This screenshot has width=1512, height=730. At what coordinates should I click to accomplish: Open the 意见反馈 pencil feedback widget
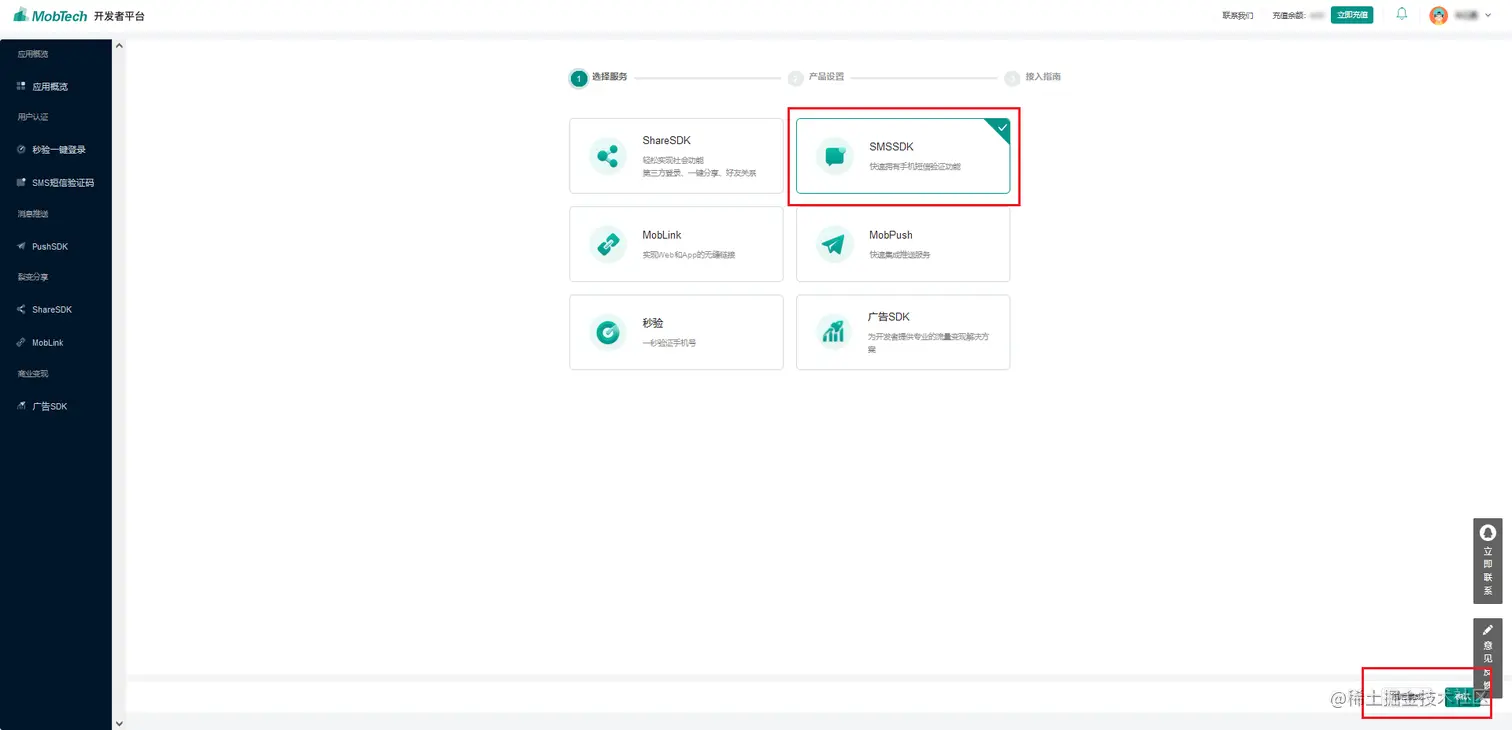click(1488, 658)
